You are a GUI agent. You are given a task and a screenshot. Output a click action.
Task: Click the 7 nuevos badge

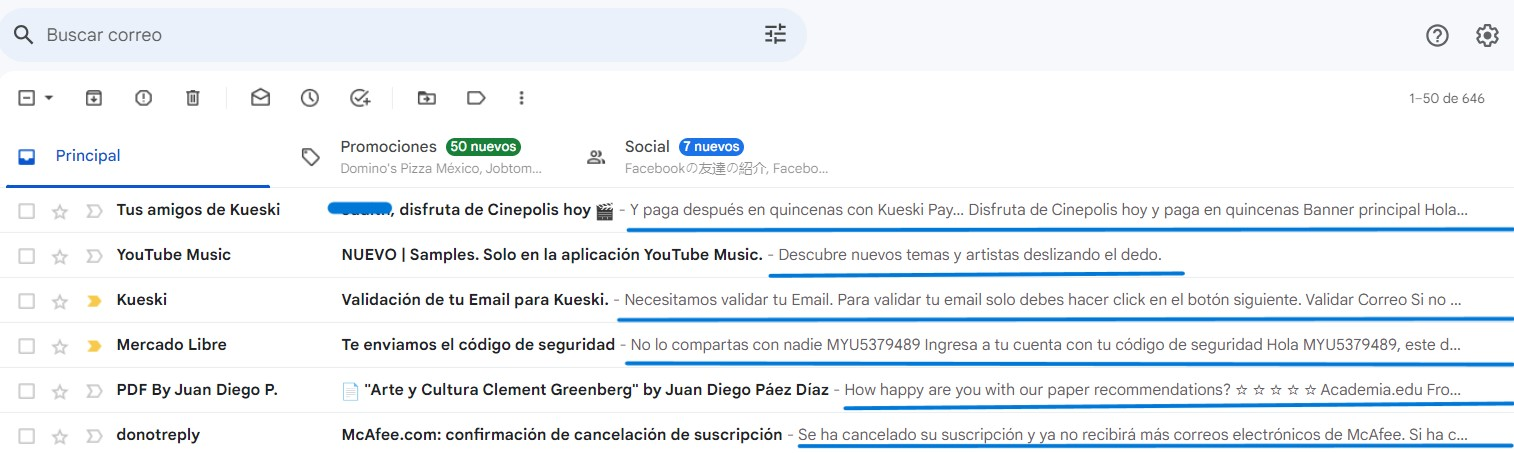click(711, 147)
